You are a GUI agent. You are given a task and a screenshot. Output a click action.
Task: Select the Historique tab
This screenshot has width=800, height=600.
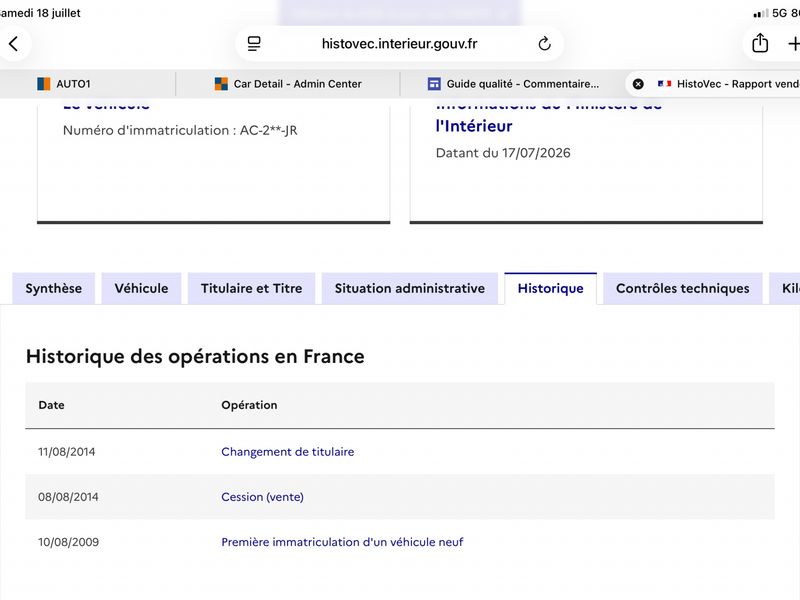(551, 288)
